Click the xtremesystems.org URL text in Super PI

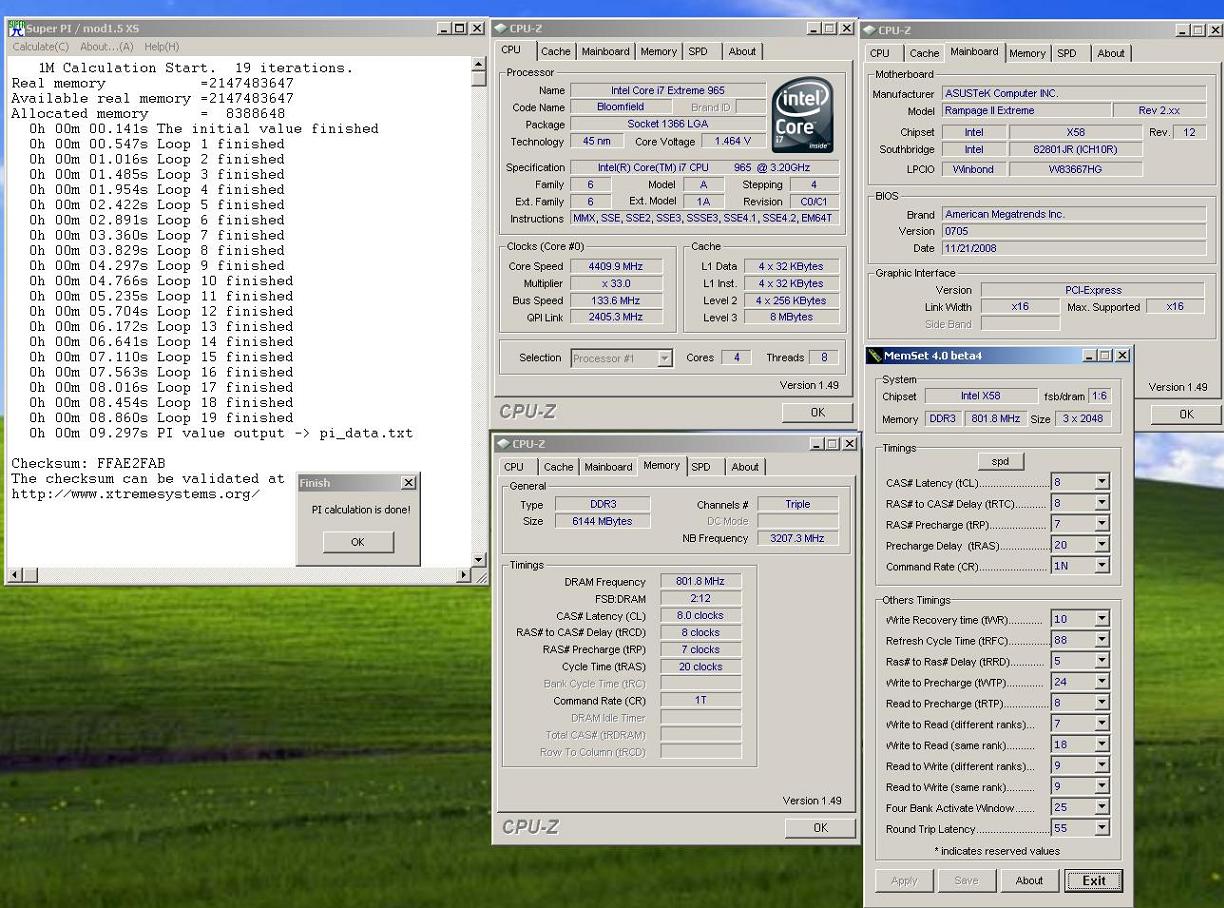(x=135, y=494)
